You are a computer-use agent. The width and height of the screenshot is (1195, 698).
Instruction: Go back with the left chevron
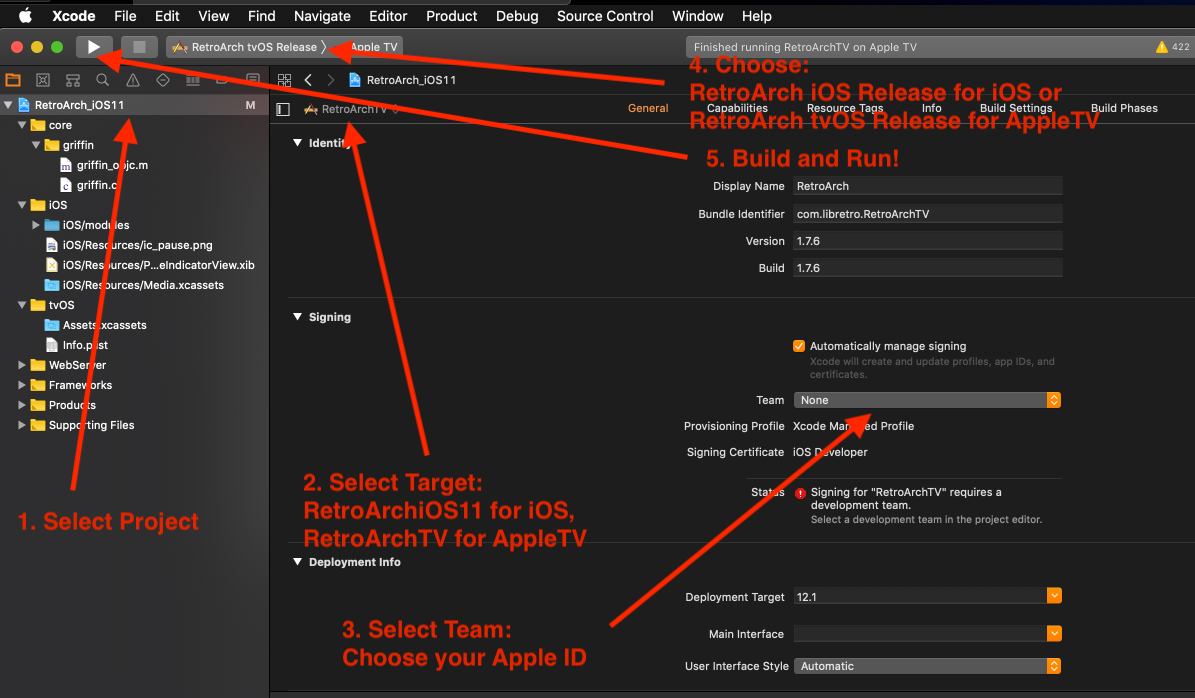point(308,80)
